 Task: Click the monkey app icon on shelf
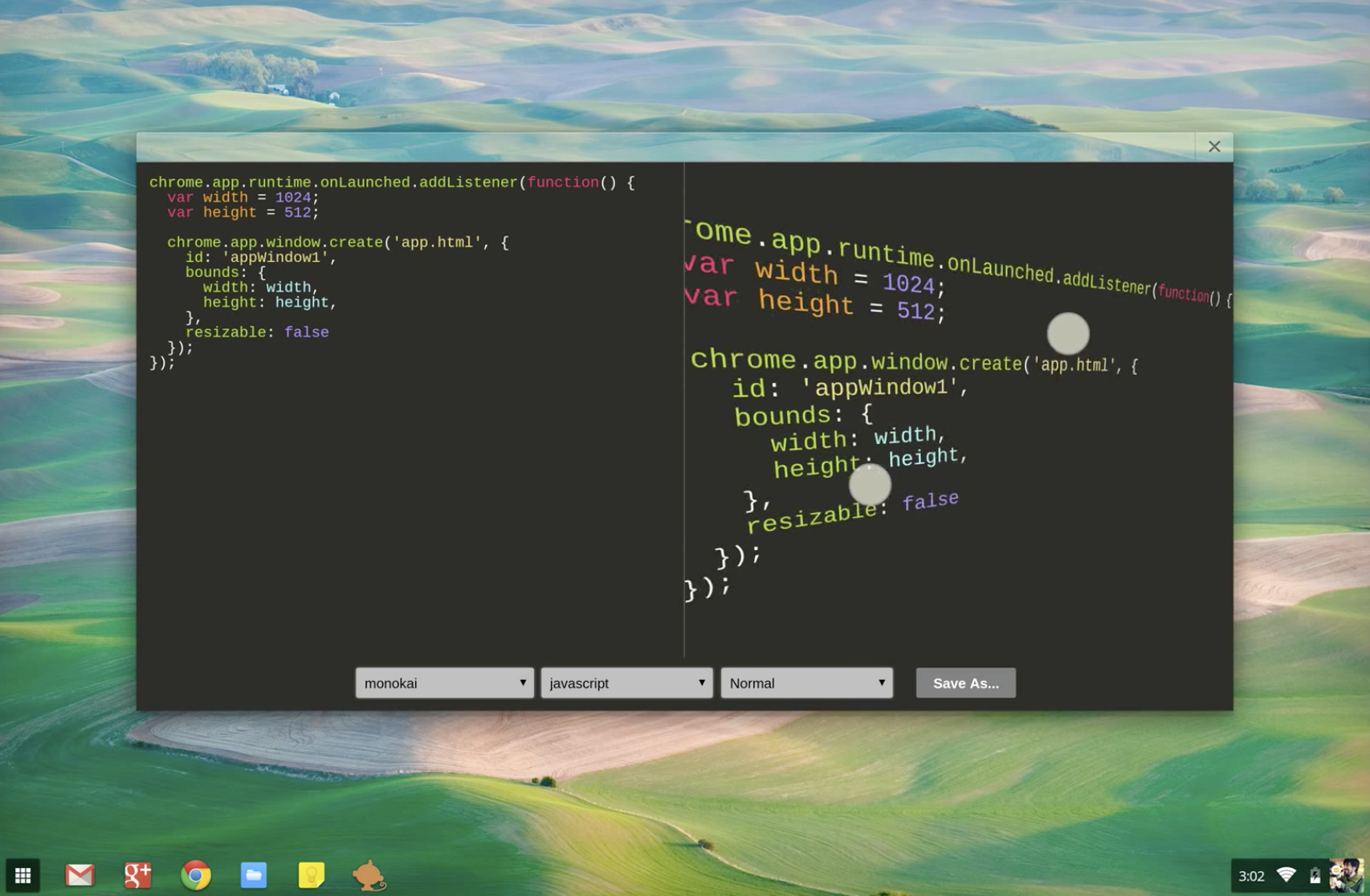[x=369, y=875]
